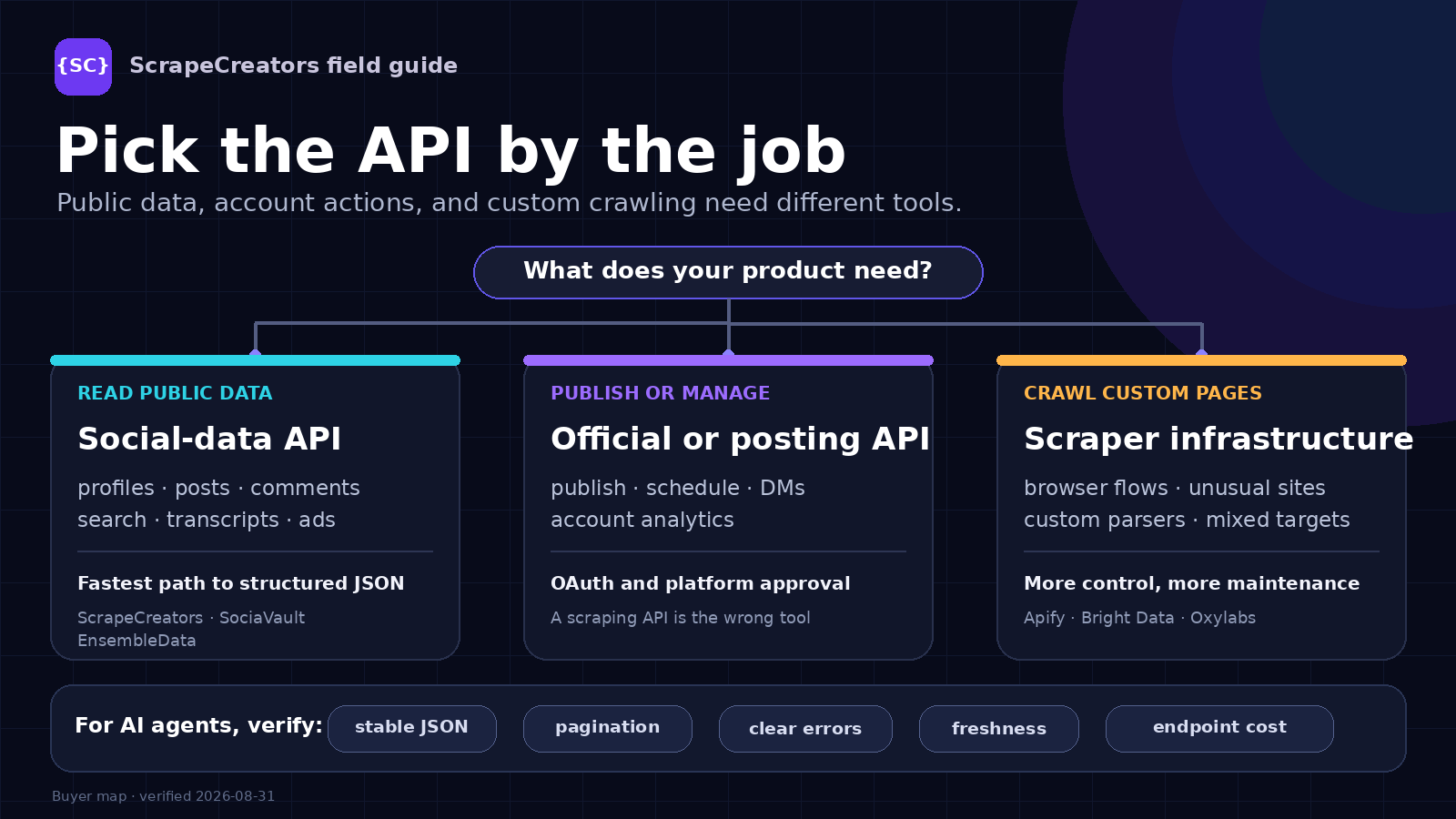
Task: Select the 'stable JSON' chip
Action: (x=412, y=729)
